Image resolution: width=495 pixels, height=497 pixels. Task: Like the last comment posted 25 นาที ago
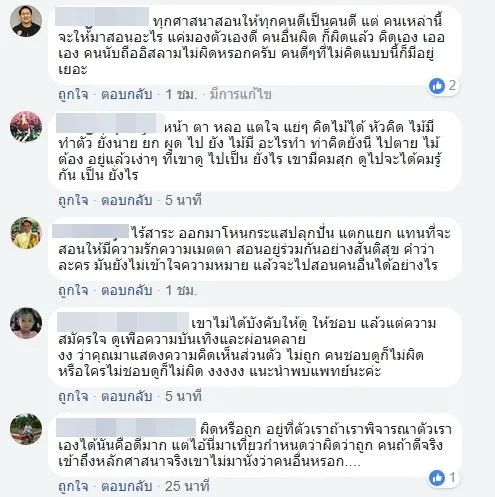[73, 486]
